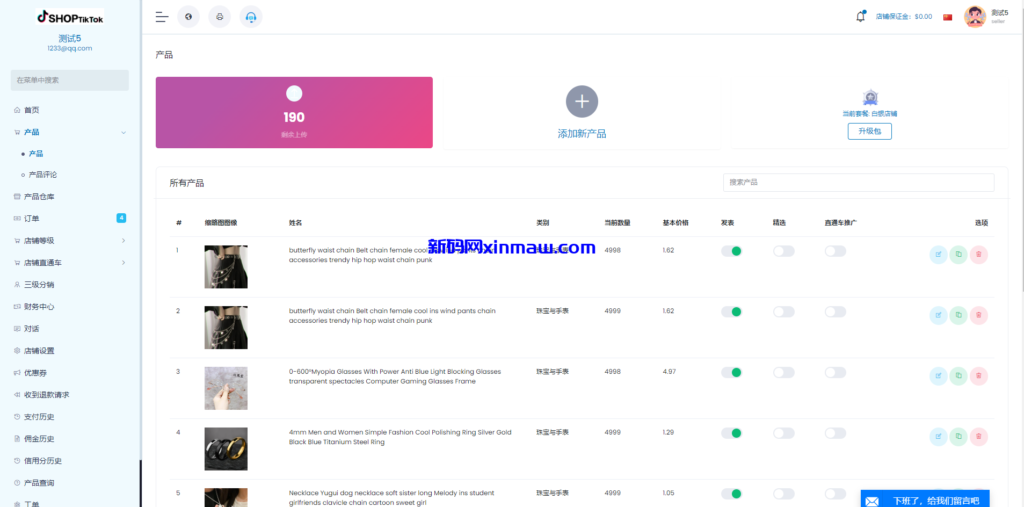Open the 下班了，给我们留言吧 chat widget
The height and width of the screenshot is (507, 1024).
point(925,500)
